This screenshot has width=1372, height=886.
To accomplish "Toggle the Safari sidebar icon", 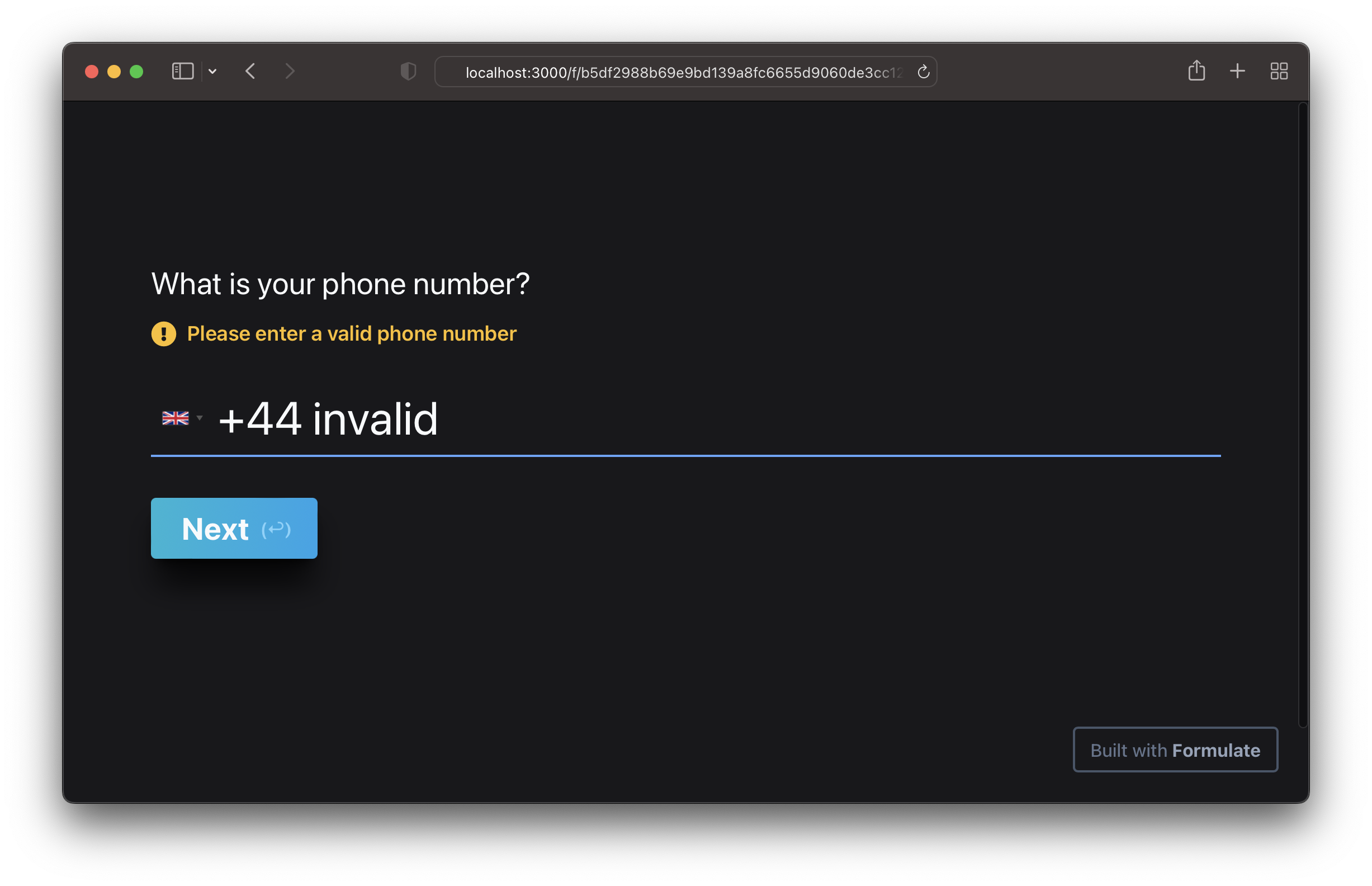I will coord(182,72).
